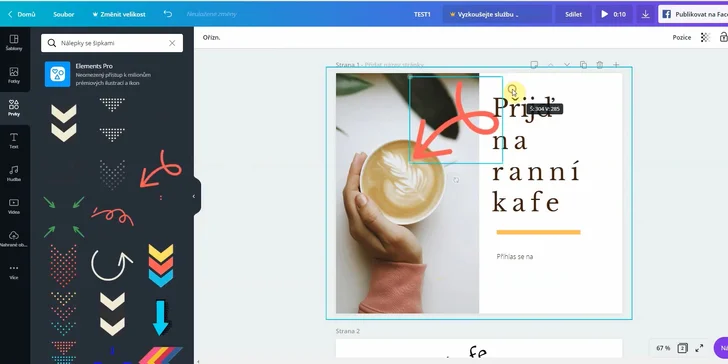Select the Prvky elements tab
Image resolution: width=728 pixels, height=364 pixels.
[x=14, y=108]
